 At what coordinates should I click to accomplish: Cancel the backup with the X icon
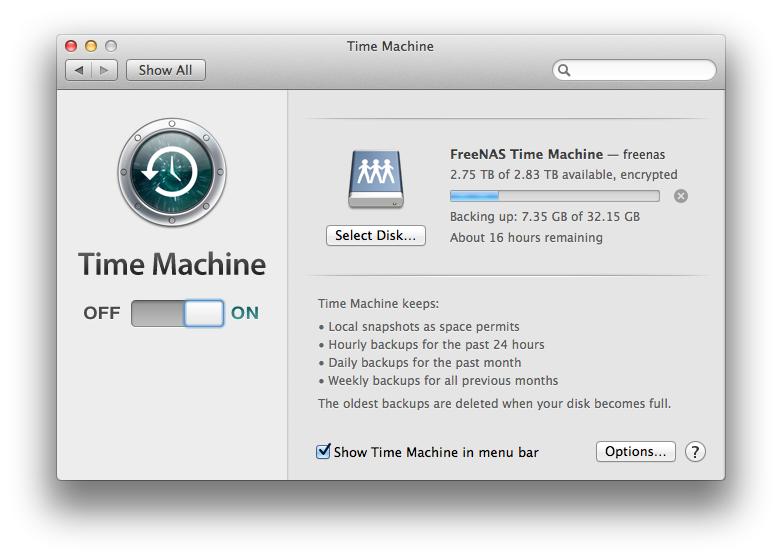pos(681,196)
